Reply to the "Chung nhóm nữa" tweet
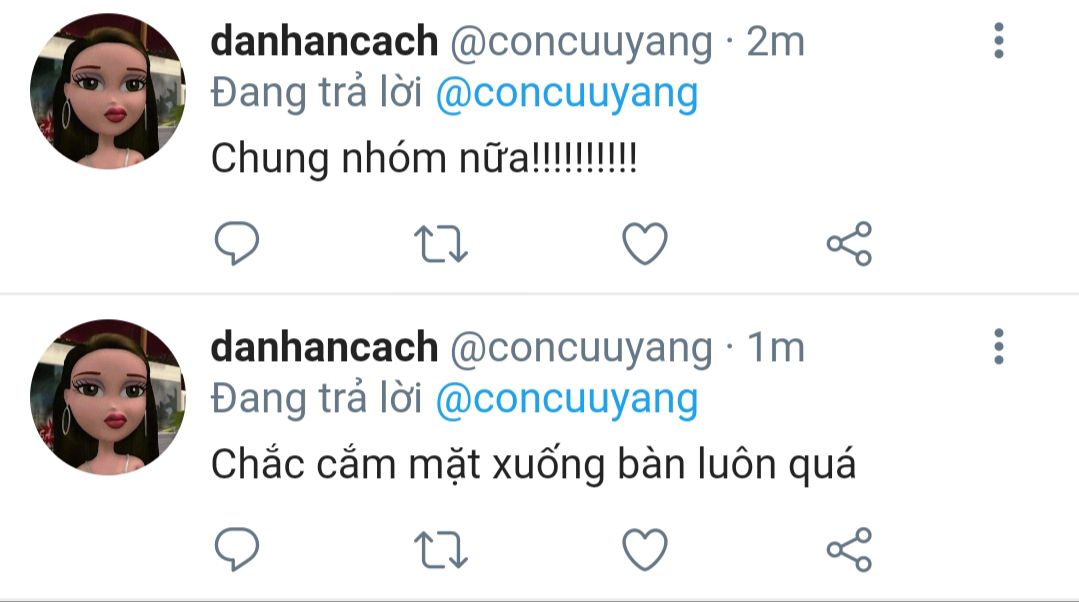1079x602 pixels. pyautogui.click(x=237, y=244)
